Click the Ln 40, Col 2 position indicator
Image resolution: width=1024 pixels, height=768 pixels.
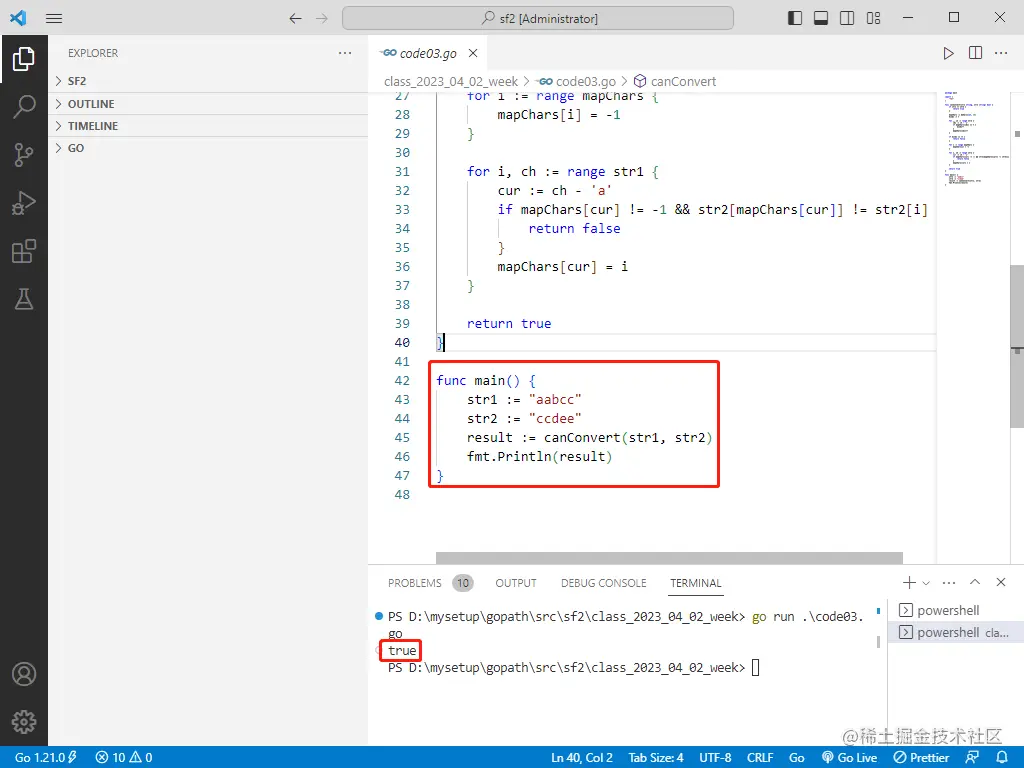(x=581, y=757)
